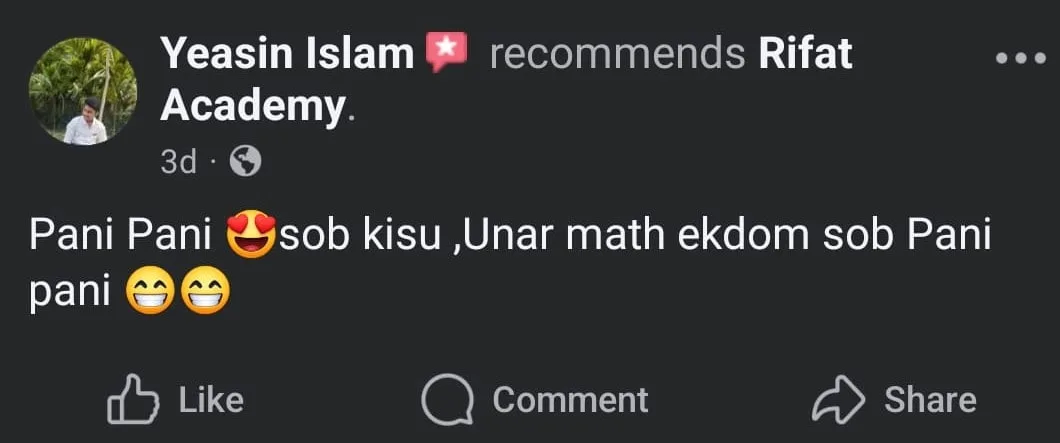This screenshot has height=443, width=1060.
Task: Click the word 'Academy' in the header
Action: point(252,106)
